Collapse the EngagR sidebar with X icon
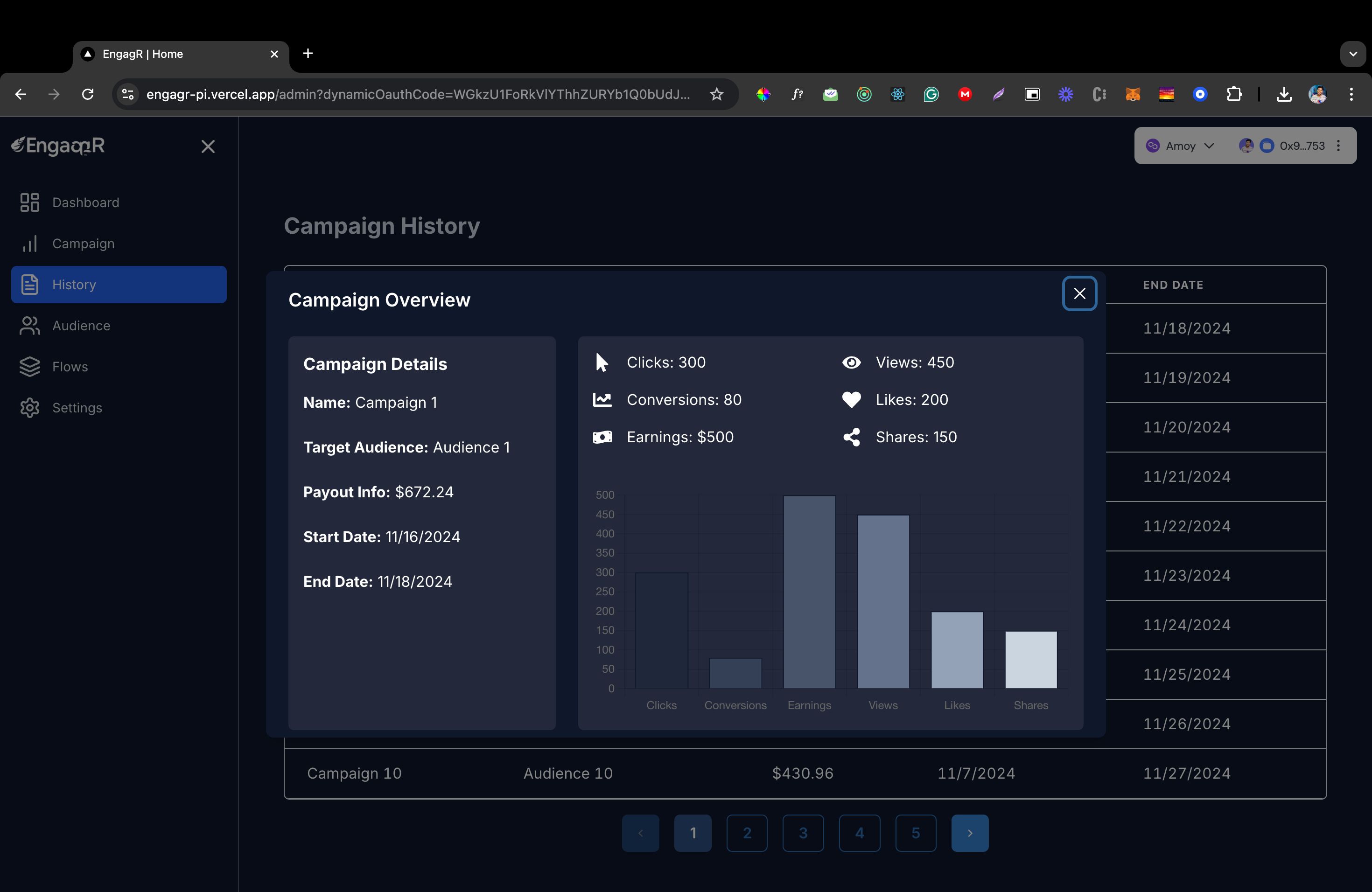Screen dimensions: 1372x892 tap(208, 146)
